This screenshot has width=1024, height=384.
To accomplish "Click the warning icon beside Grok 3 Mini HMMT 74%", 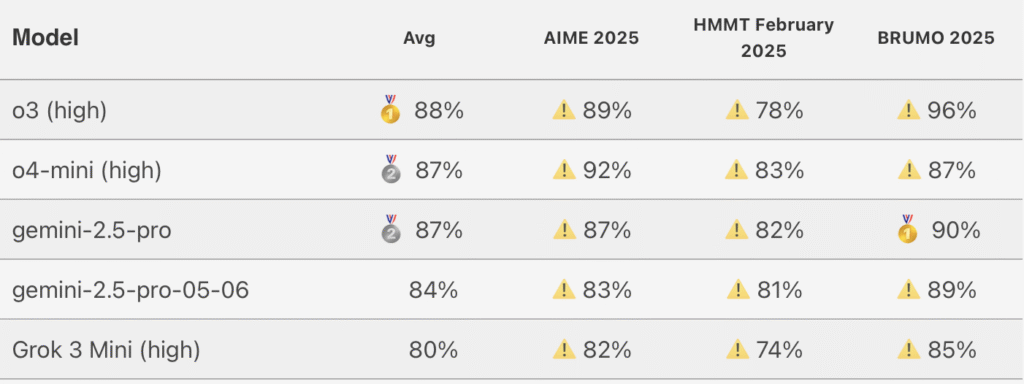I will click(x=736, y=350).
